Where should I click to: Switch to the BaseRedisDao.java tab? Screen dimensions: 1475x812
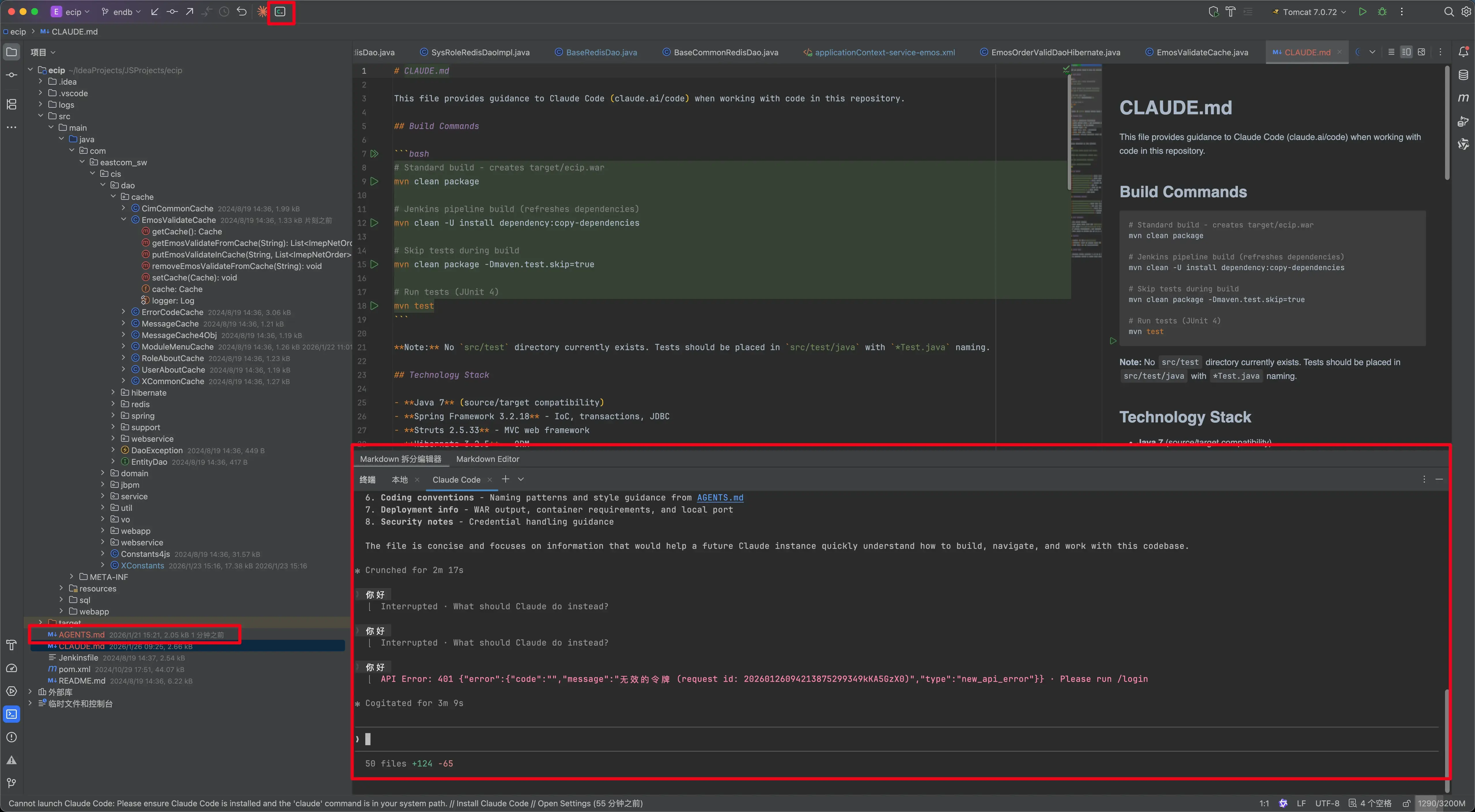(x=595, y=52)
